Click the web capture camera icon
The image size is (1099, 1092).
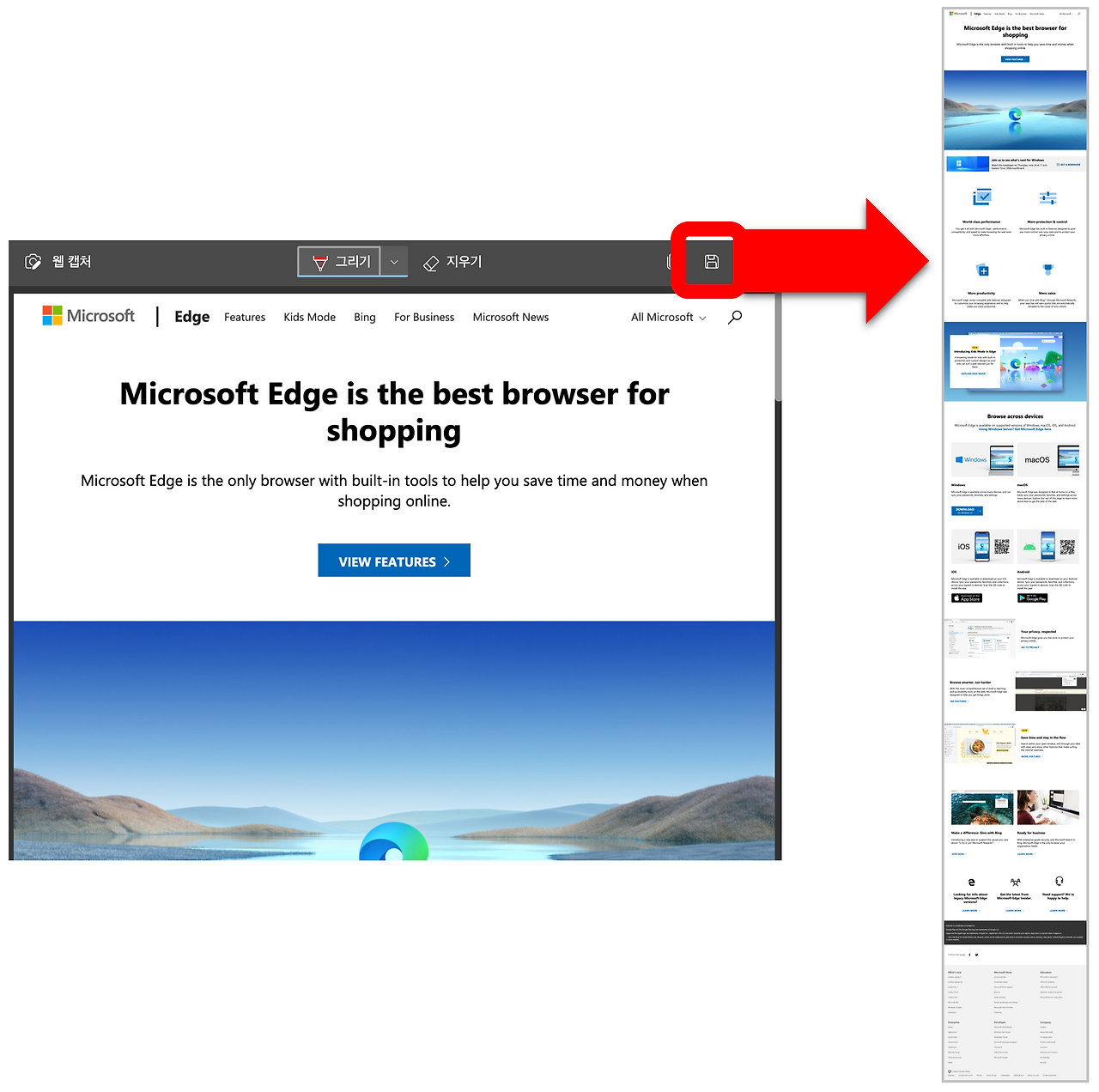pyautogui.click(x=33, y=262)
